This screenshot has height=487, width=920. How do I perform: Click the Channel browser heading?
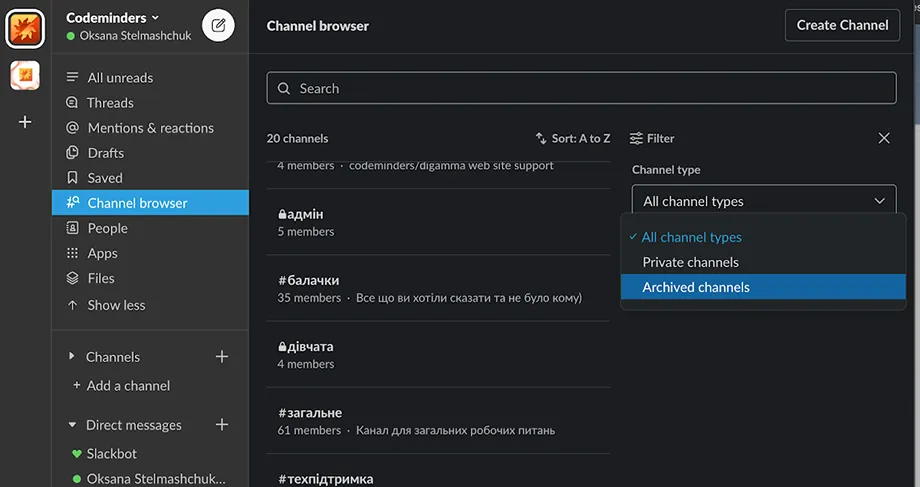pos(317,26)
